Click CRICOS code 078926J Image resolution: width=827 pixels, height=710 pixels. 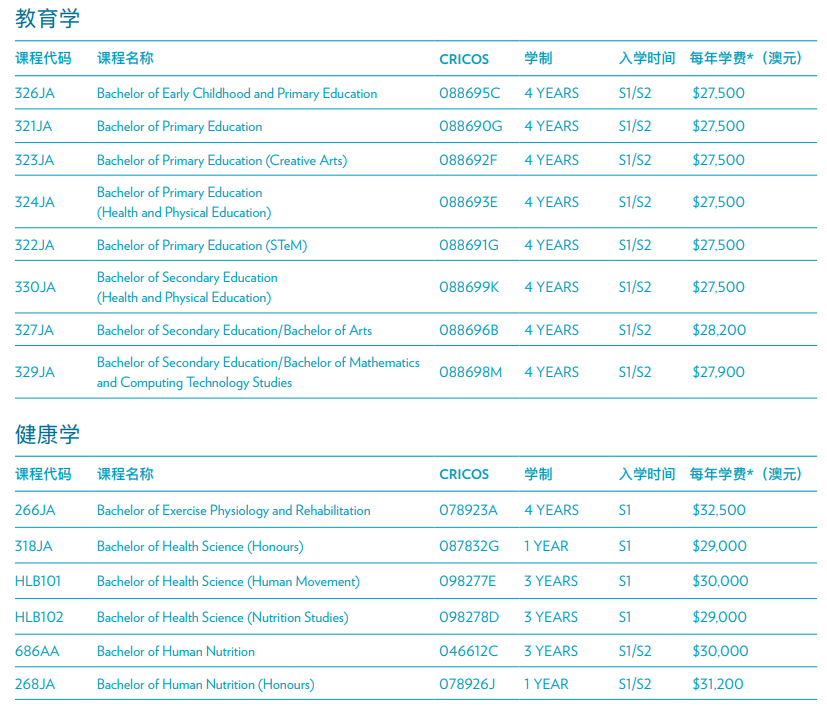click(x=467, y=685)
